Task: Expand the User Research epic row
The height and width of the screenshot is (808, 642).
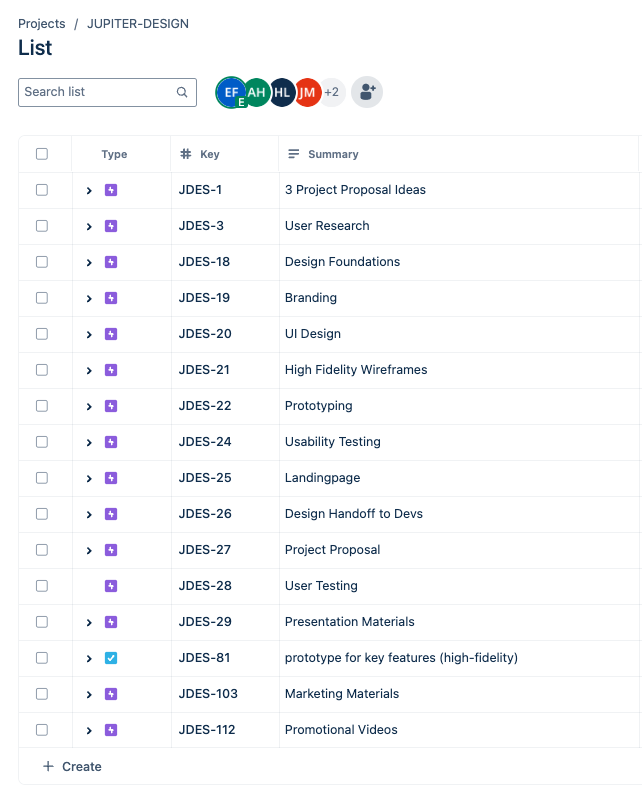Action: click(89, 226)
